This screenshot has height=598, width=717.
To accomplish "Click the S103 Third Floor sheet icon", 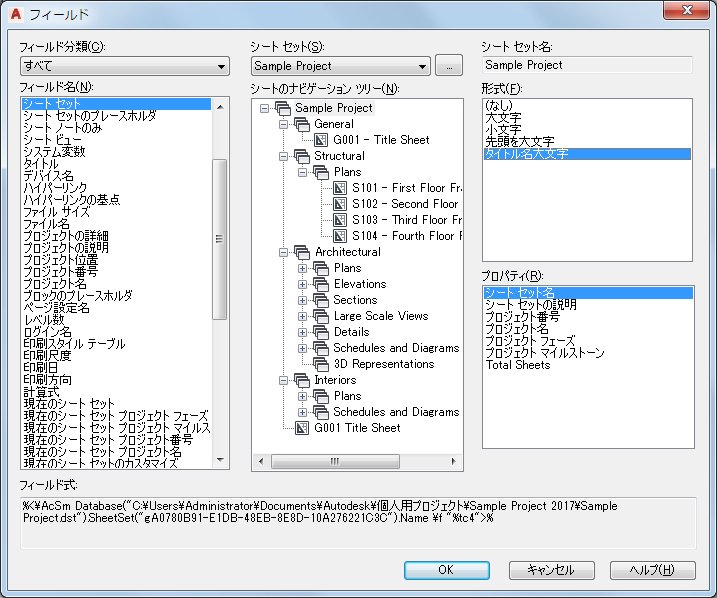I will (340, 220).
